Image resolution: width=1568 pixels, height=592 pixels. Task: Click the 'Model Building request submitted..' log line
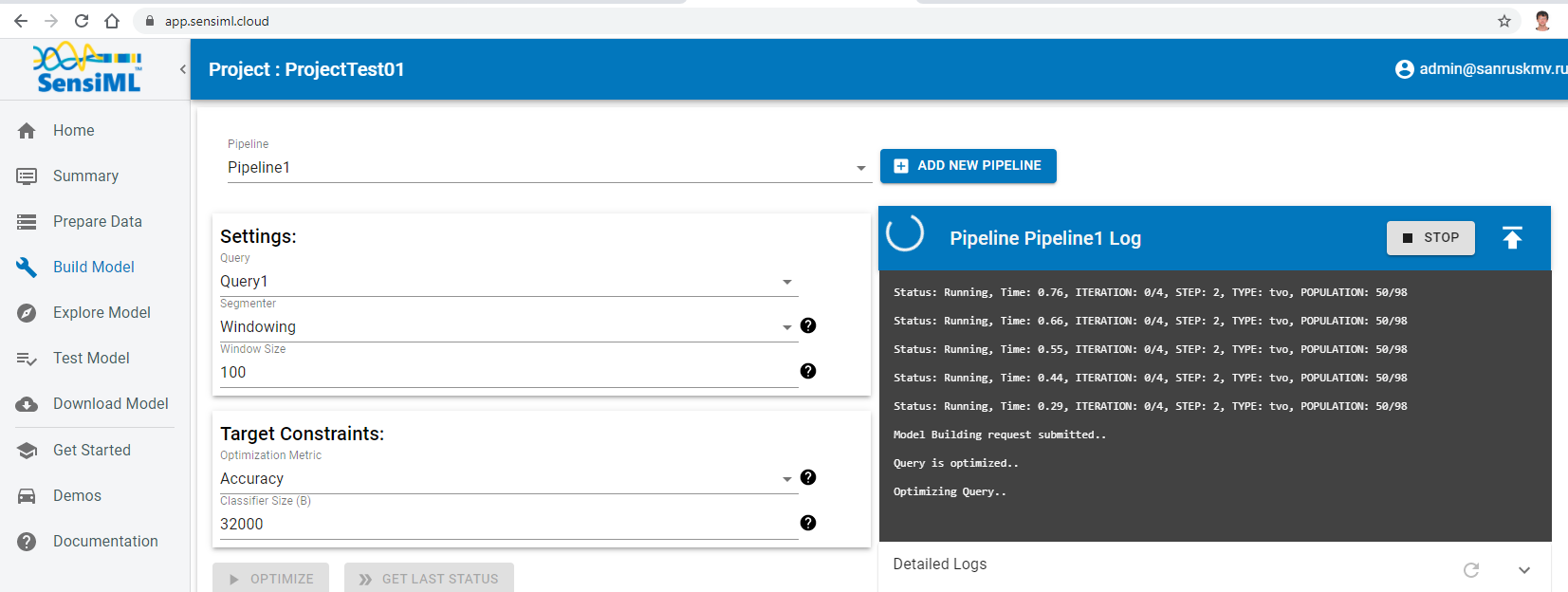(1000, 435)
